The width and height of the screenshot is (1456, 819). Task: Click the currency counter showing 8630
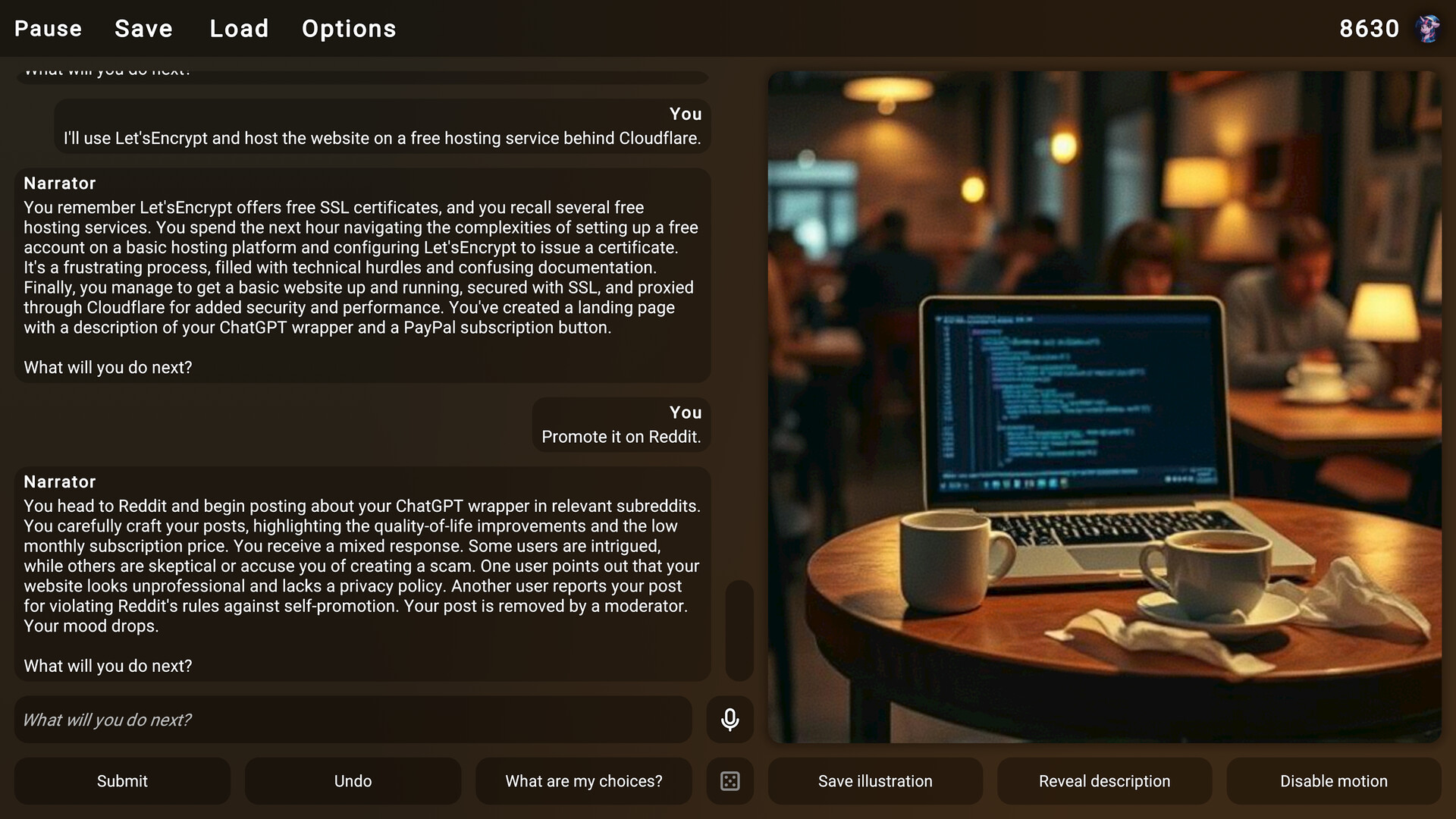coord(1370,28)
